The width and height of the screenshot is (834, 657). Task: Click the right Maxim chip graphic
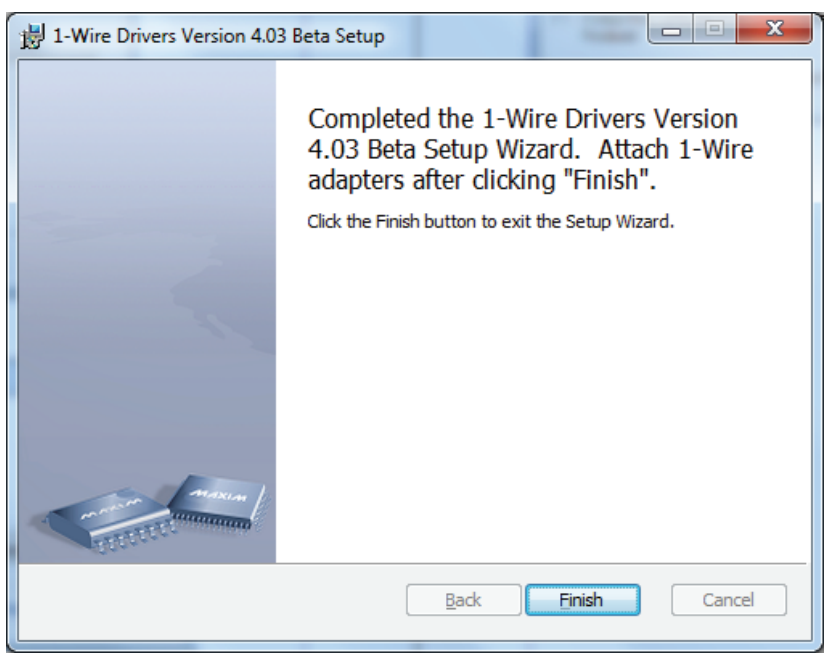pyautogui.click(x=214, y=499)
